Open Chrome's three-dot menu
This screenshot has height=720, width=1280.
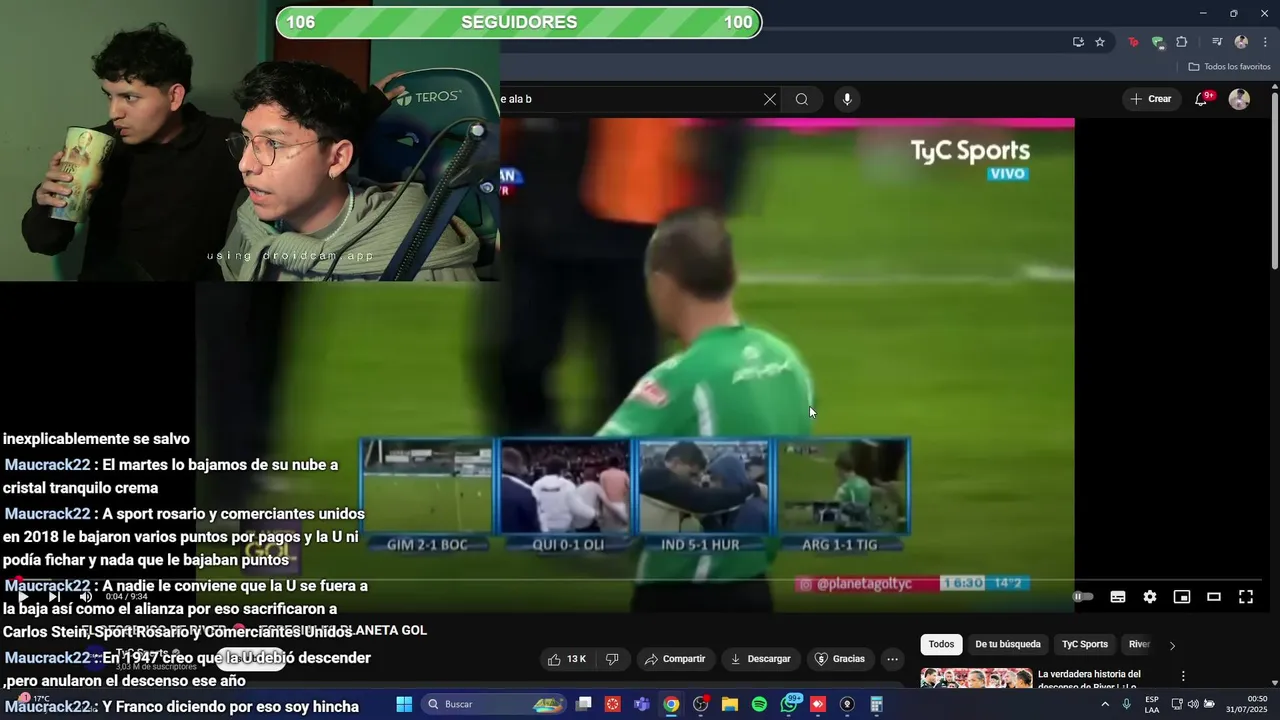tap(1266, 42)
